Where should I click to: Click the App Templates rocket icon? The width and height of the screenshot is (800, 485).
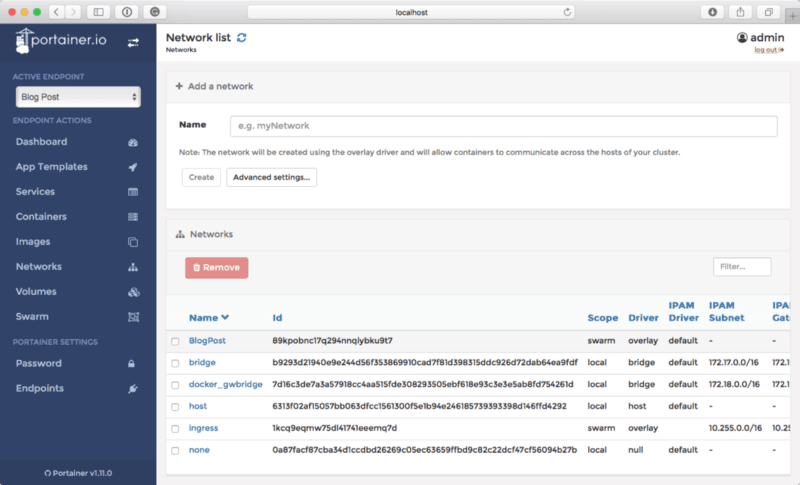coord(133,167)
